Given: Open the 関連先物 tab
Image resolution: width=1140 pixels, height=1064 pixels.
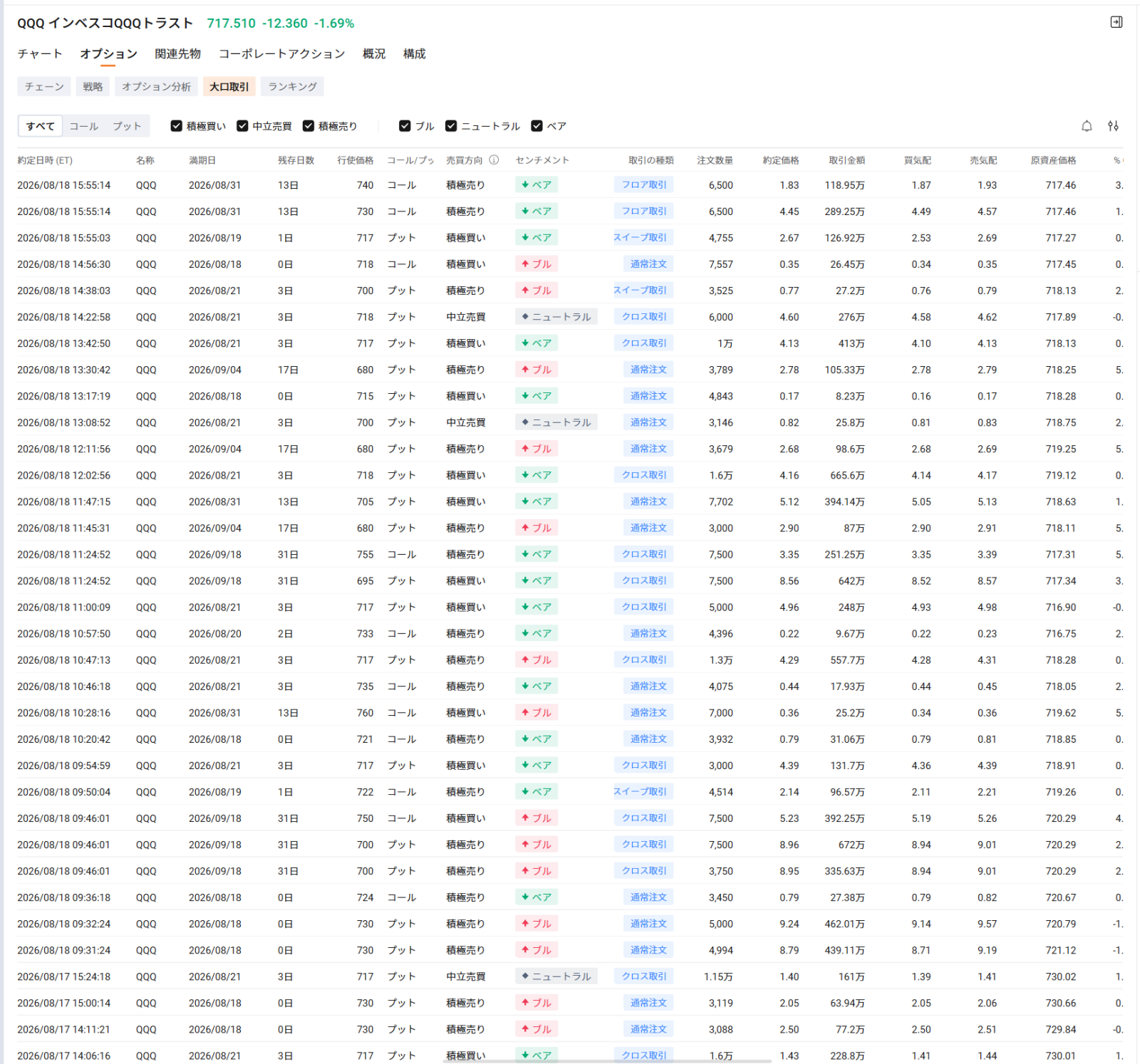Looking at the screenshot, I should (x=177, y=53).
